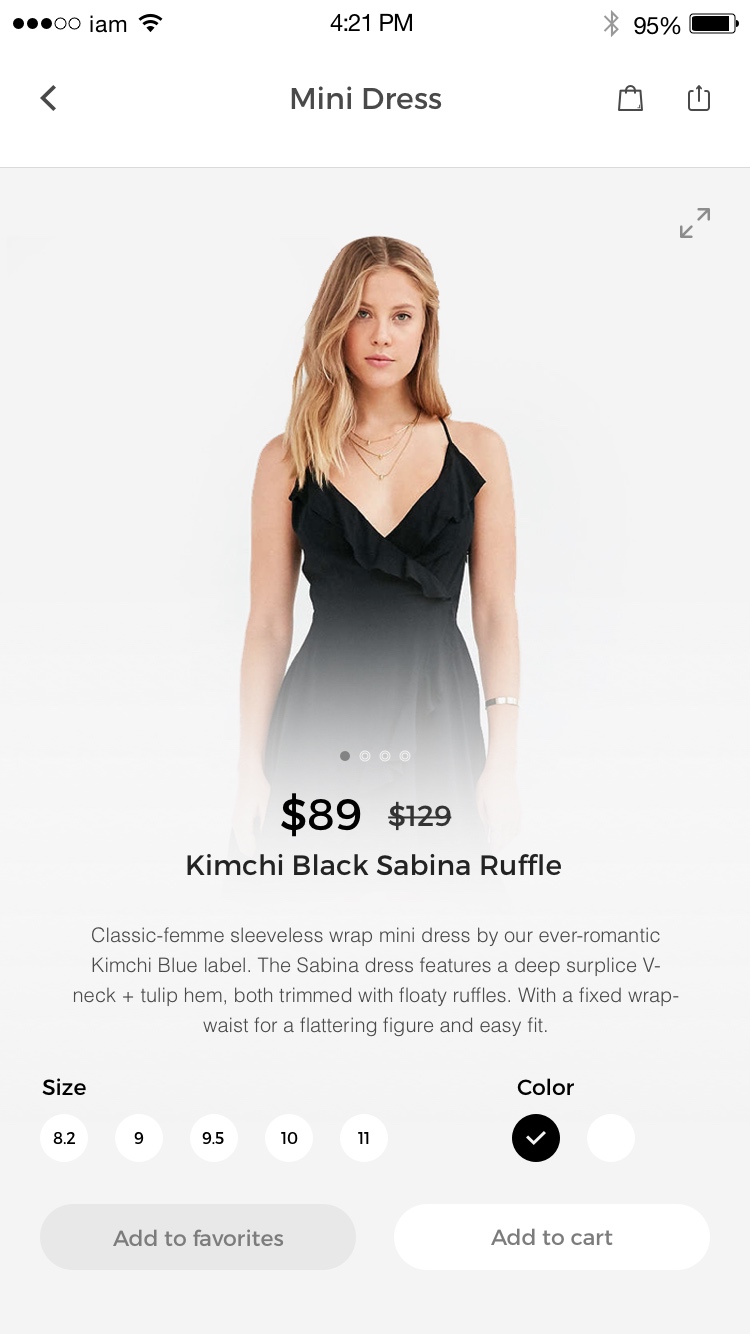Tap the share icon in header
Image resolution: width=750 pixels, height=1334 pixels.
pyautogui.click(x=699, y=97)
